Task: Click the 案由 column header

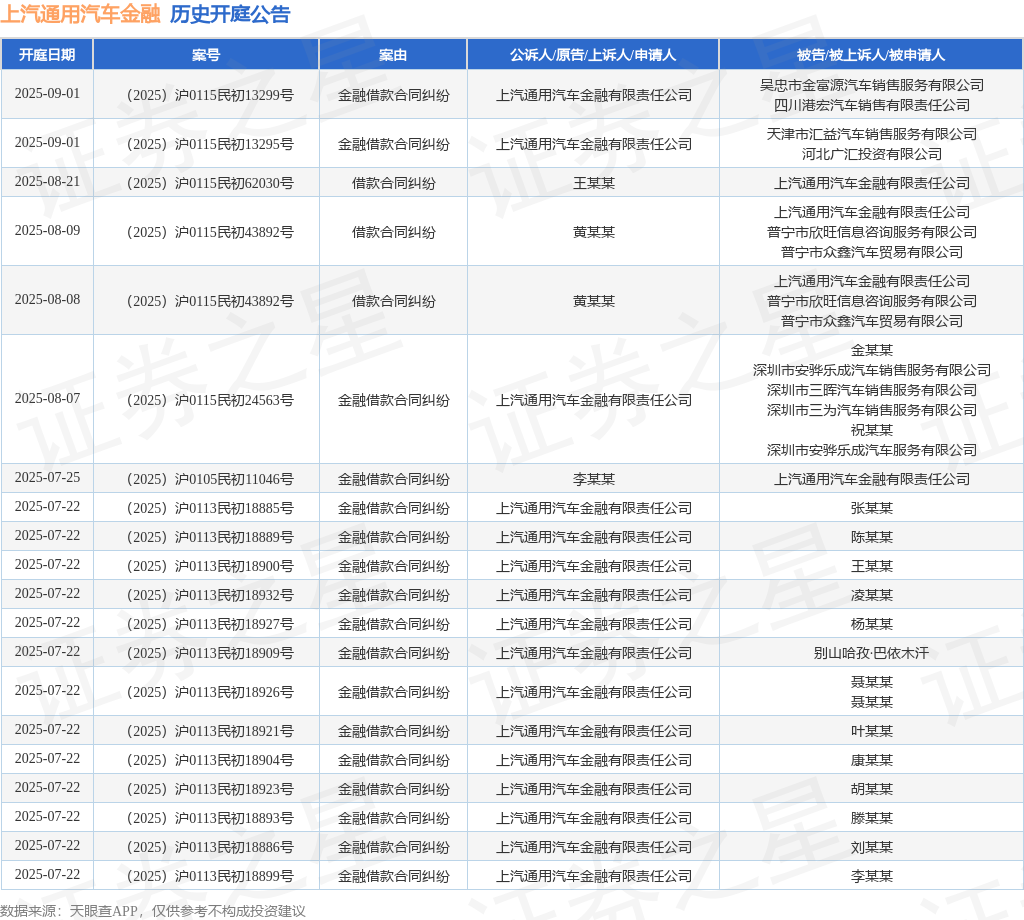Action: point(393,55)
